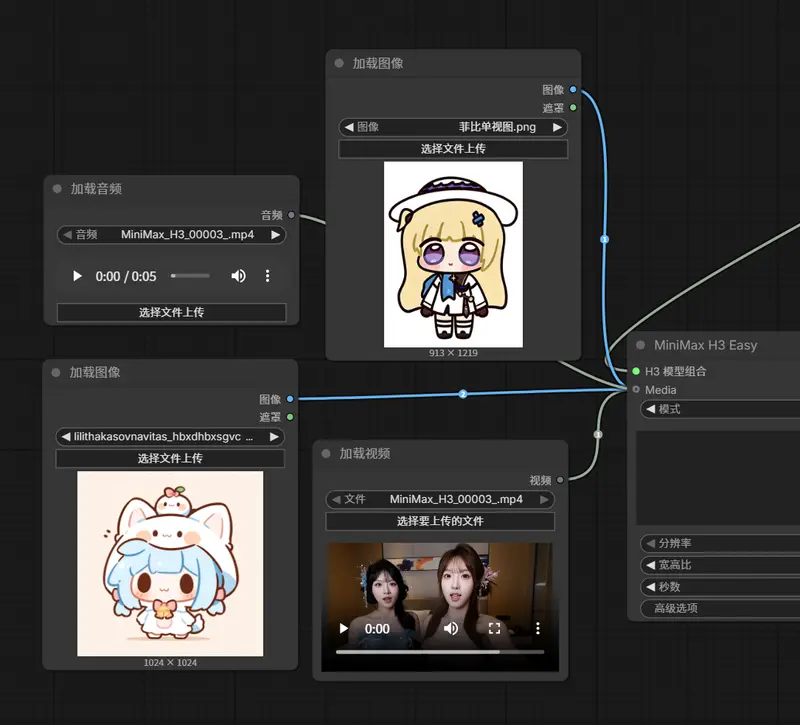Select previous video file in 文件 selector
Viewport: 800px width, 725px height.
tap(336, 499)
